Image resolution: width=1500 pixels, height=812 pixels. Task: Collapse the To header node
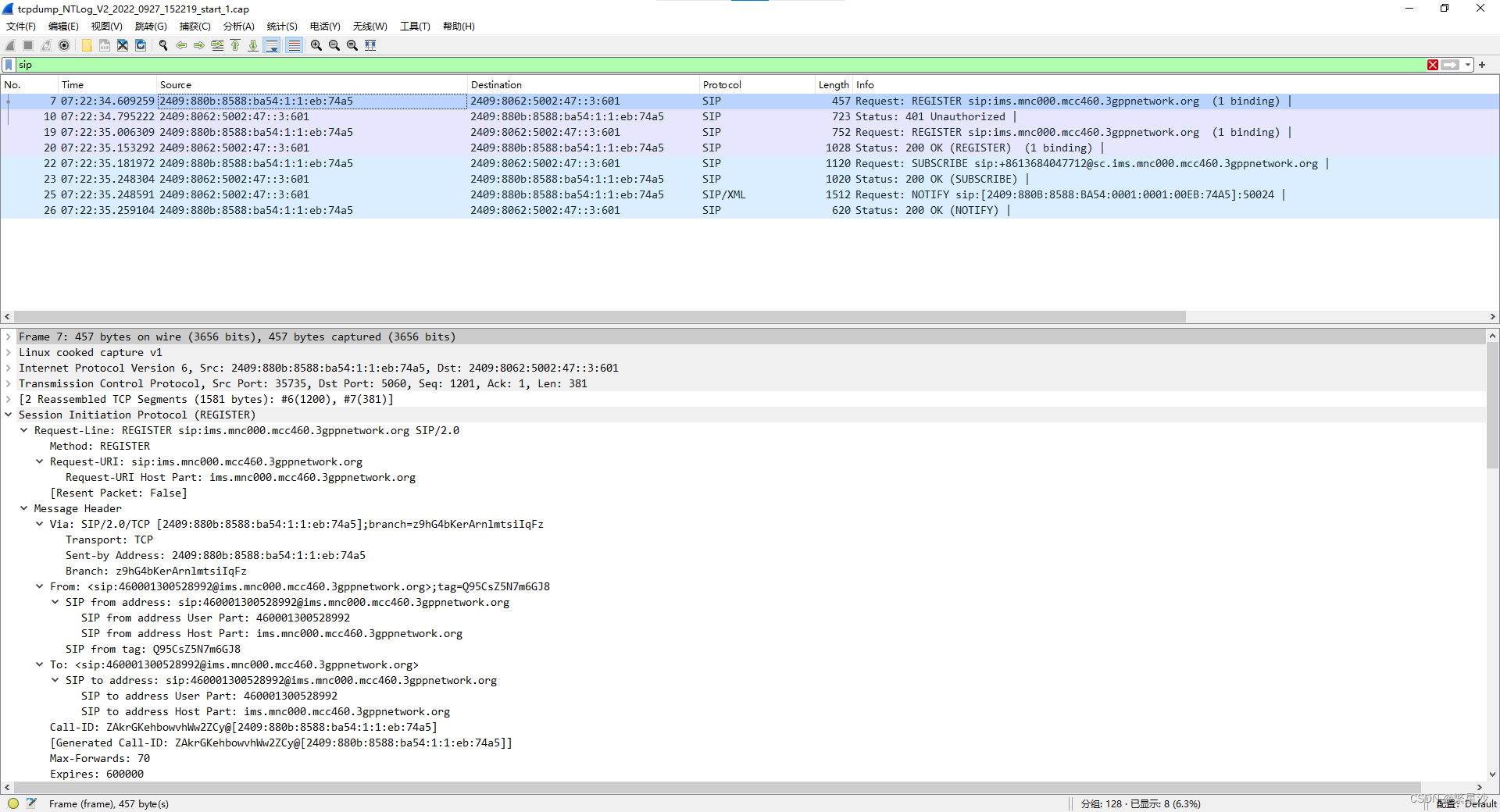coord(40,664)
